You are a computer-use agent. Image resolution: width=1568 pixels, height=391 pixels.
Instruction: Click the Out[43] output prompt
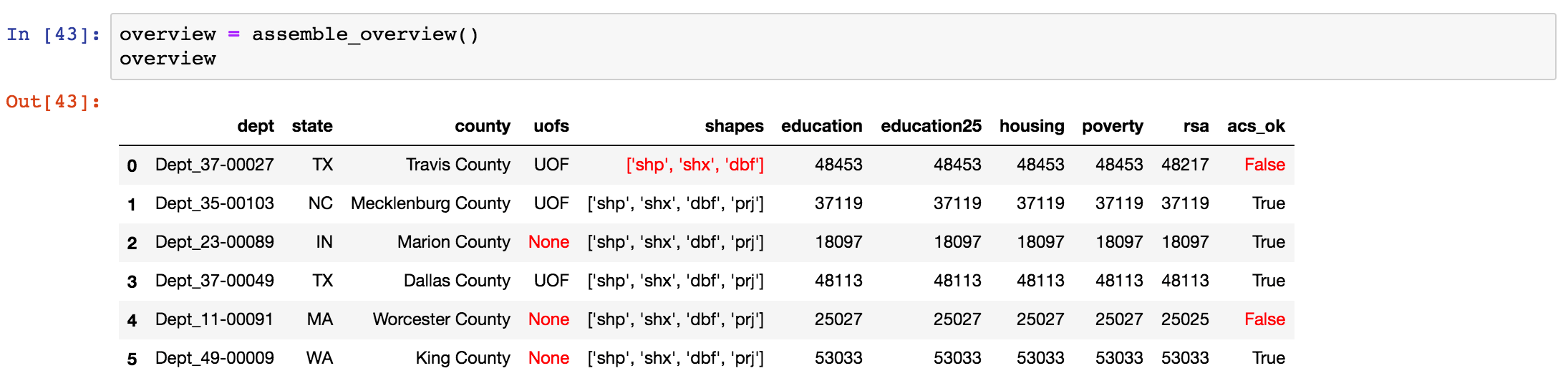pyautogui.click(x=54, y=102)
